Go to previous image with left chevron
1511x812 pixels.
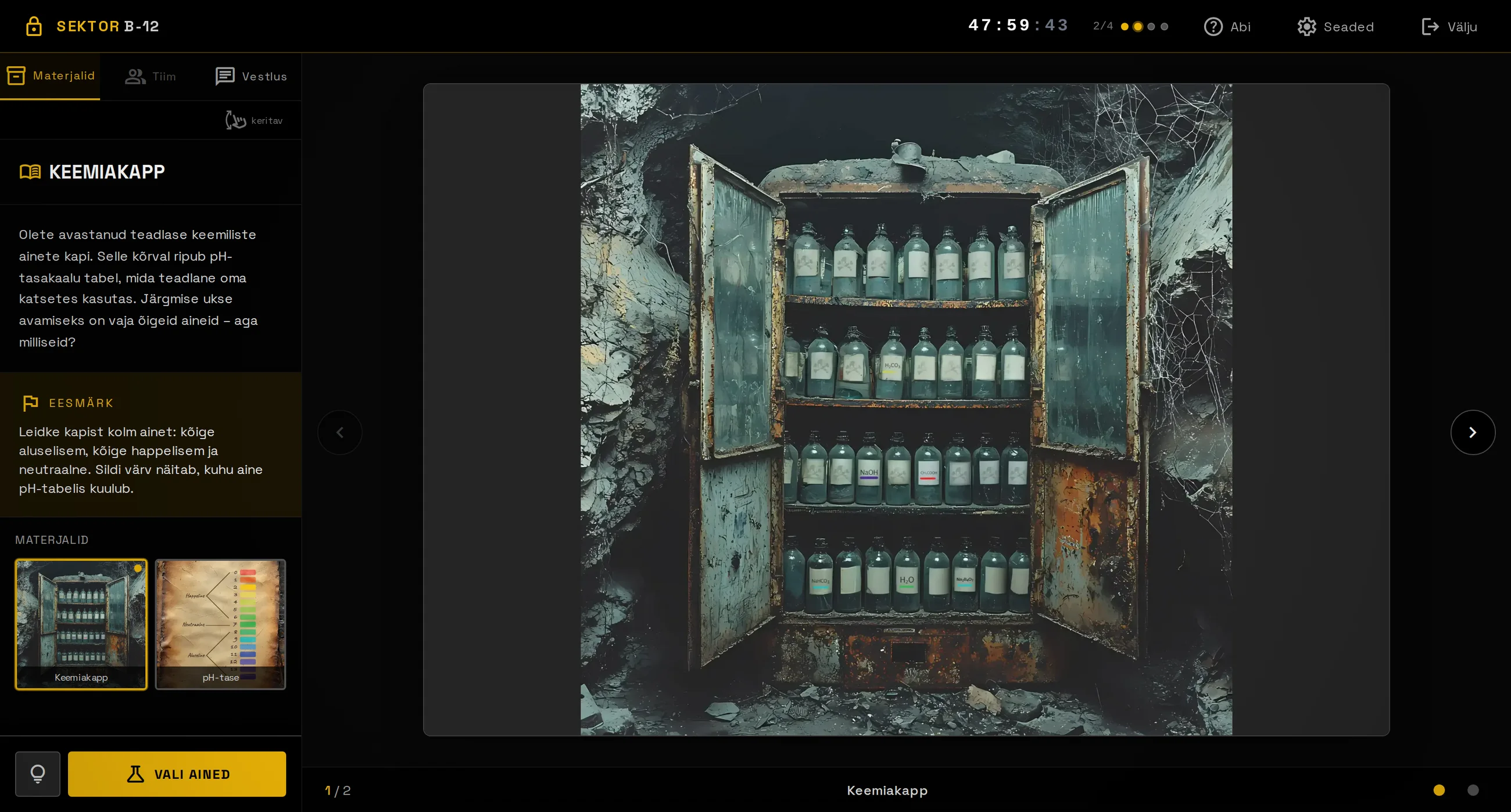point(339,432)
